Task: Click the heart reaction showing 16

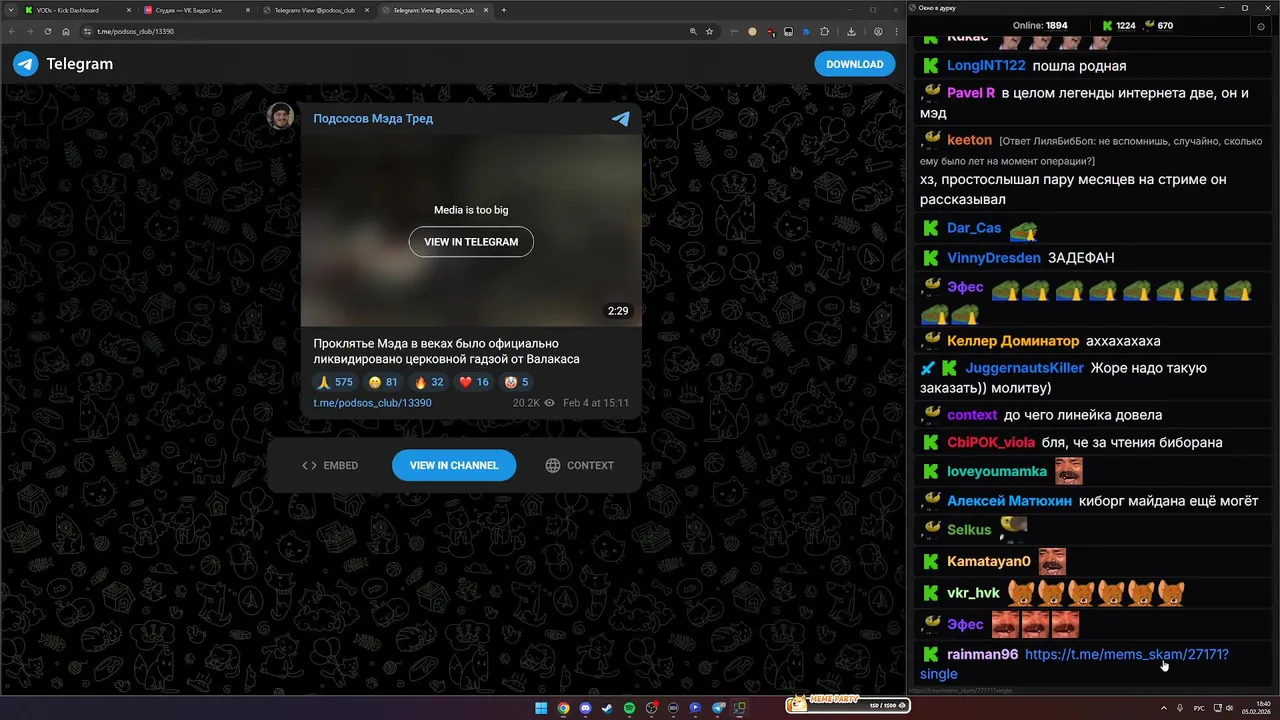Action: click(x=474, y=382)
